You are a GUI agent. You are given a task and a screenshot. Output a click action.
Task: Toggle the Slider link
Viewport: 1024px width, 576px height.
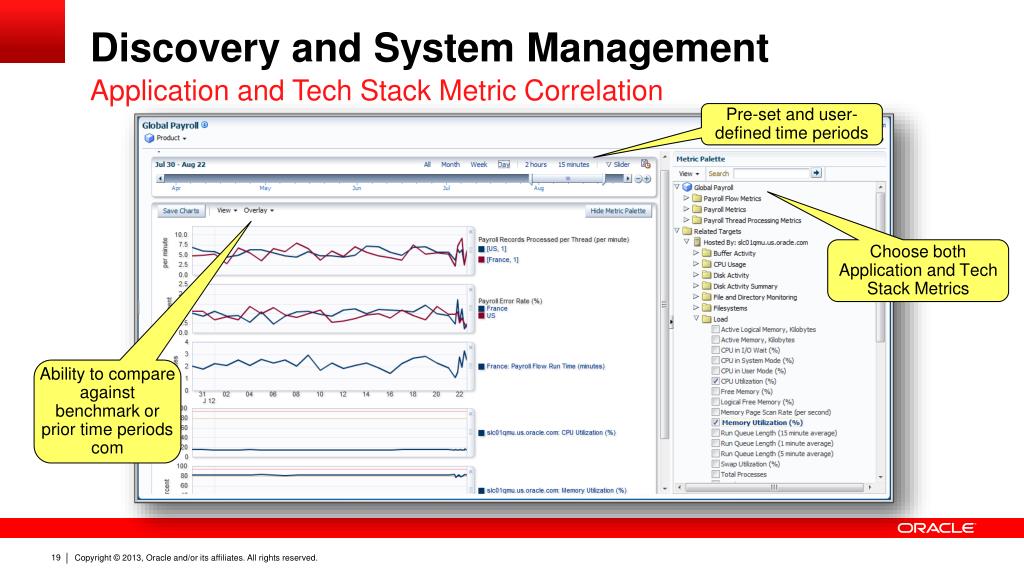(618, 165)
